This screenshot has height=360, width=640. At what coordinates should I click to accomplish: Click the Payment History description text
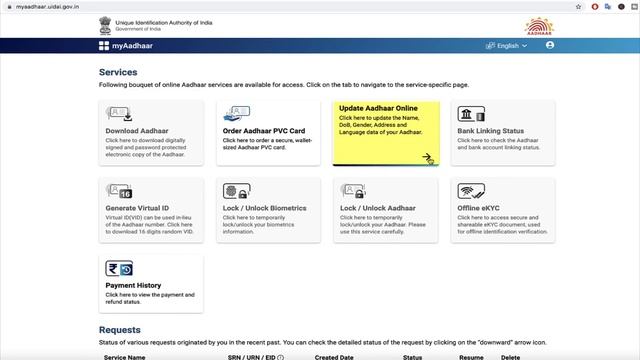(150, 298)
